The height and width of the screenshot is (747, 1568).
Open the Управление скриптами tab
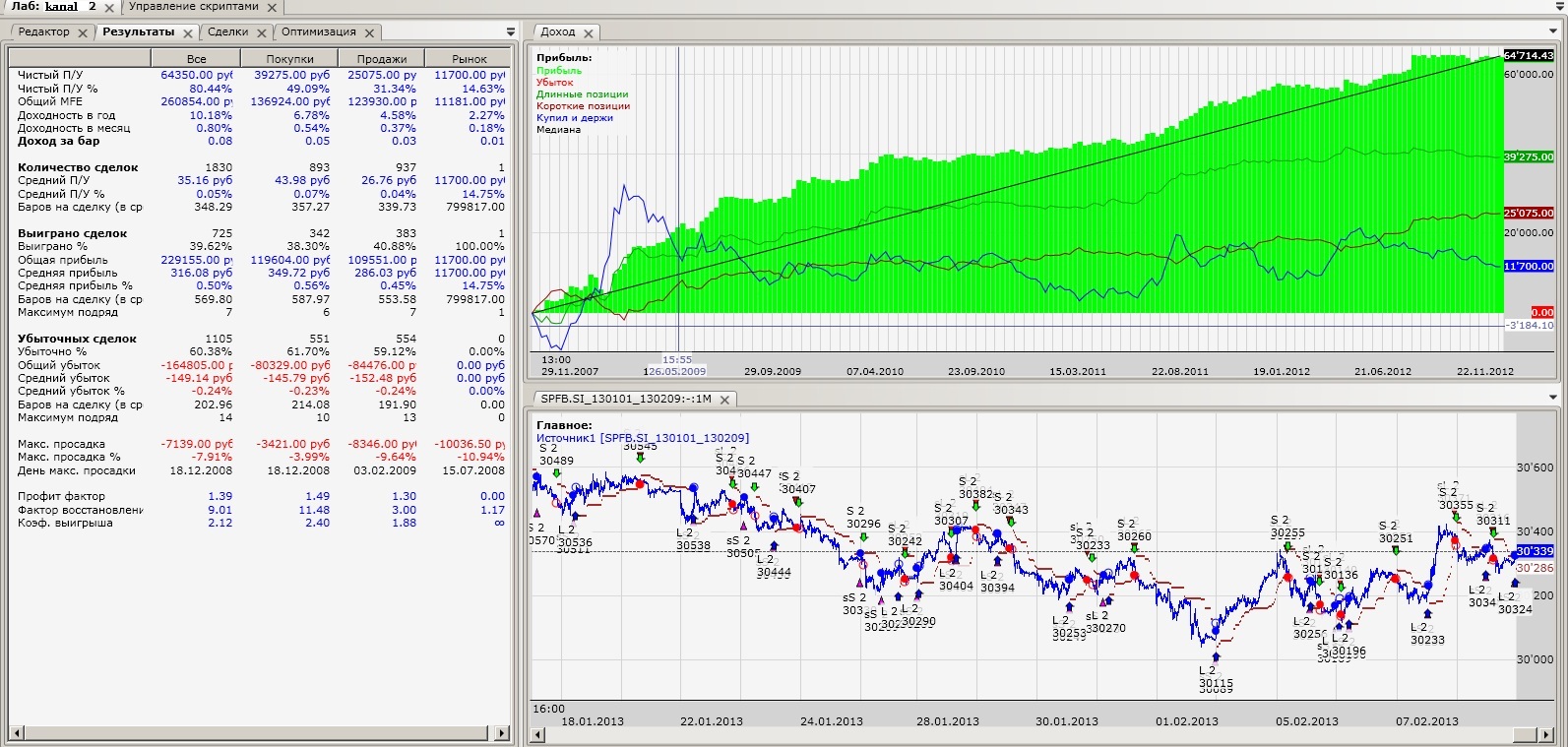[193, 7]
